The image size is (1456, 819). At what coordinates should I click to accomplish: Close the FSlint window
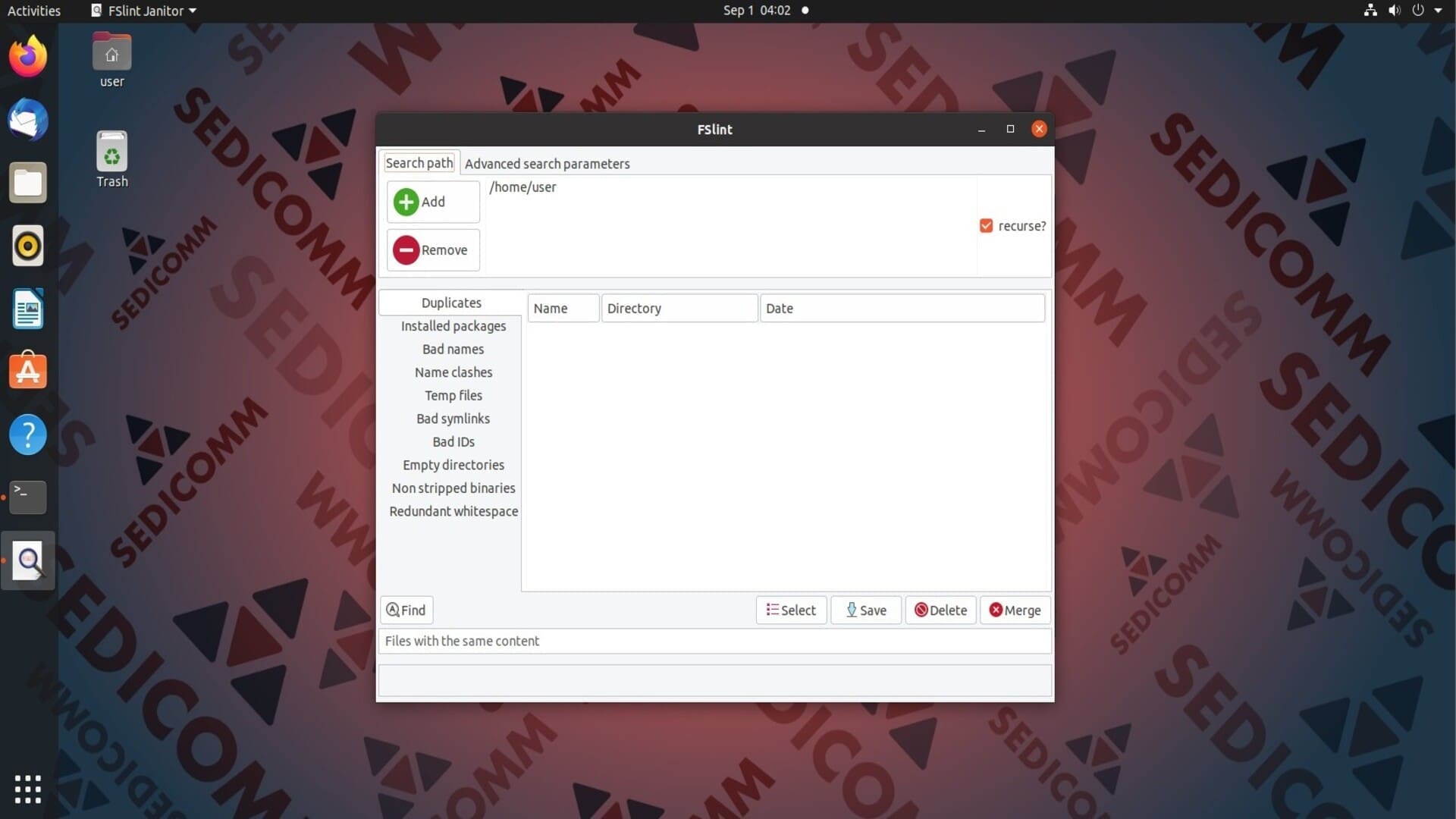pyautogui.click(x=1039, y=130)
